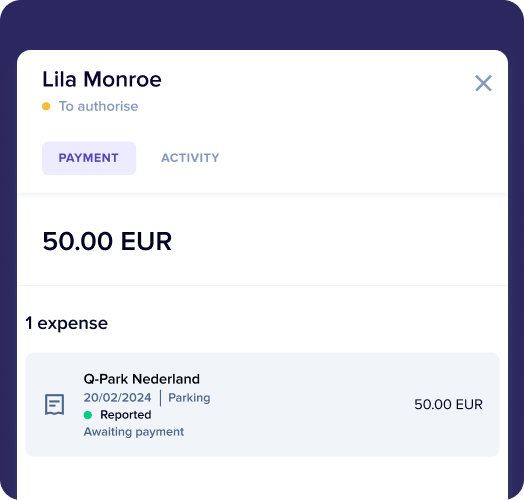The height and width of the screenshot is (500, 524).
Task: Click the dark purple header background
Action: click(x=262, y=23)
